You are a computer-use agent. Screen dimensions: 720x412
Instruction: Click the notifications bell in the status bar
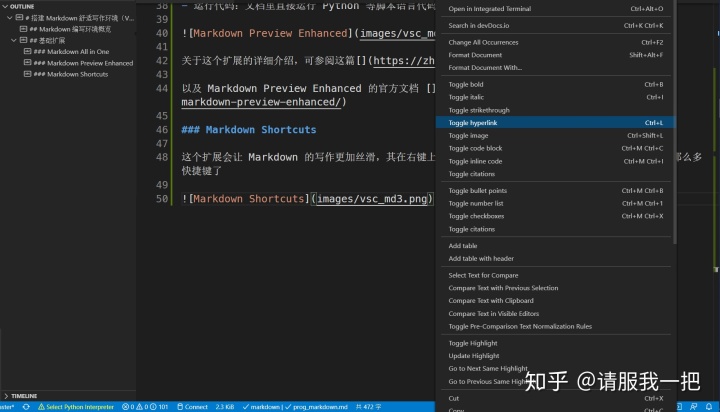[709, 406]
